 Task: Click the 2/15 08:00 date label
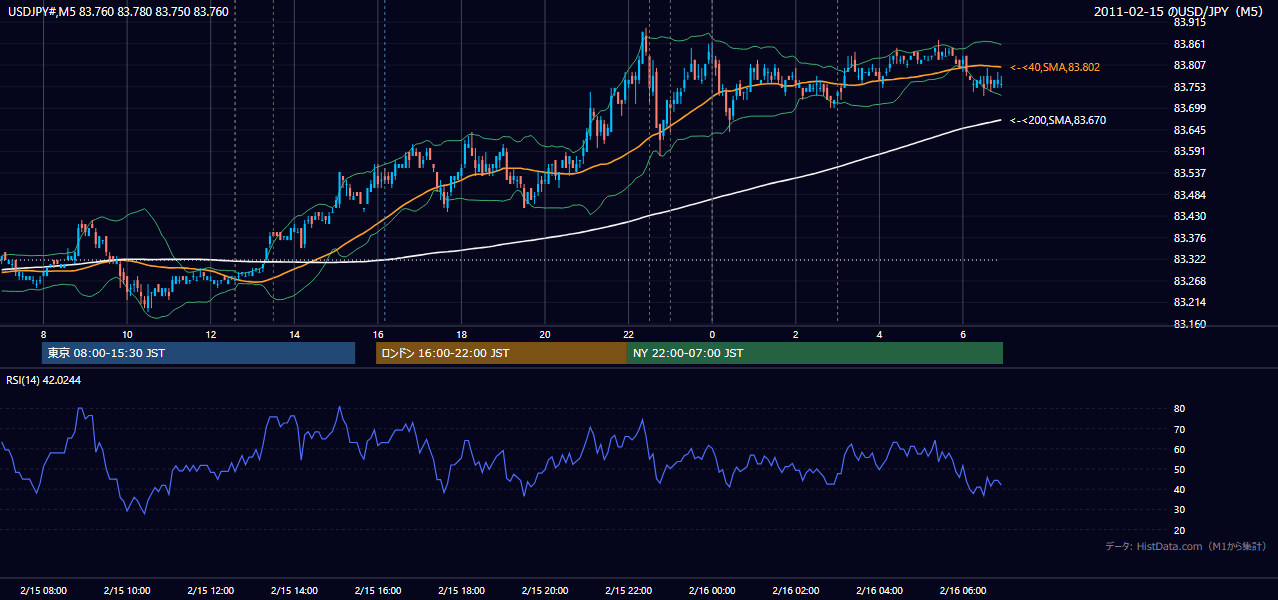(x=43, y=590)
